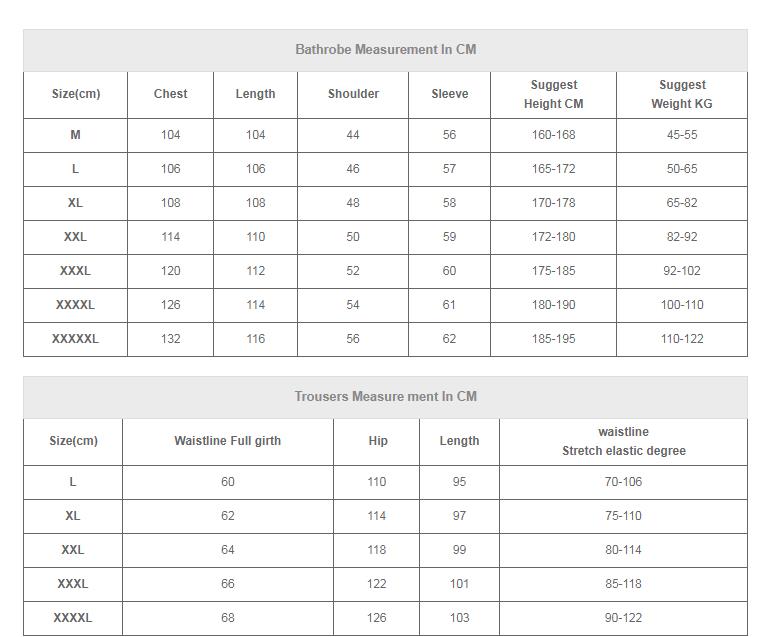Viewport: 769px width, 637px height.
Task: Click the Hip column header
Action: pos(378,441)
